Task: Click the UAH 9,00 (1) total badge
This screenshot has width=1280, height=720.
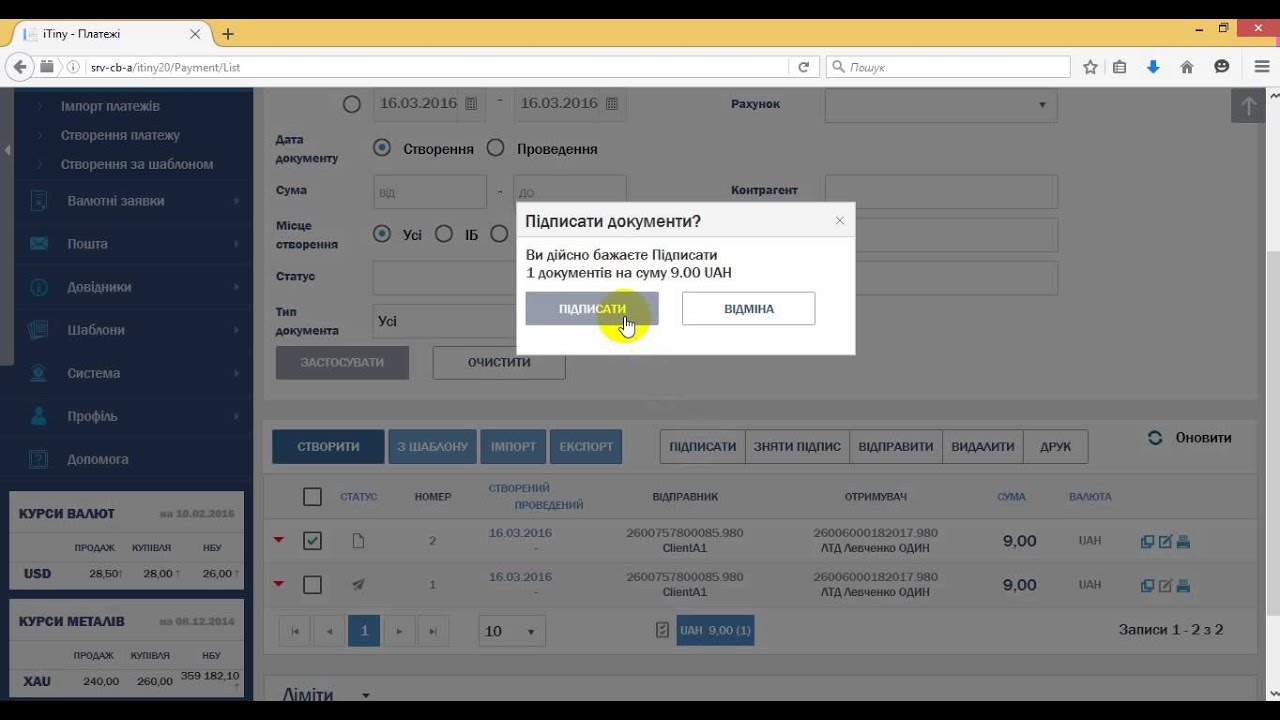Action: click(715, 631)
